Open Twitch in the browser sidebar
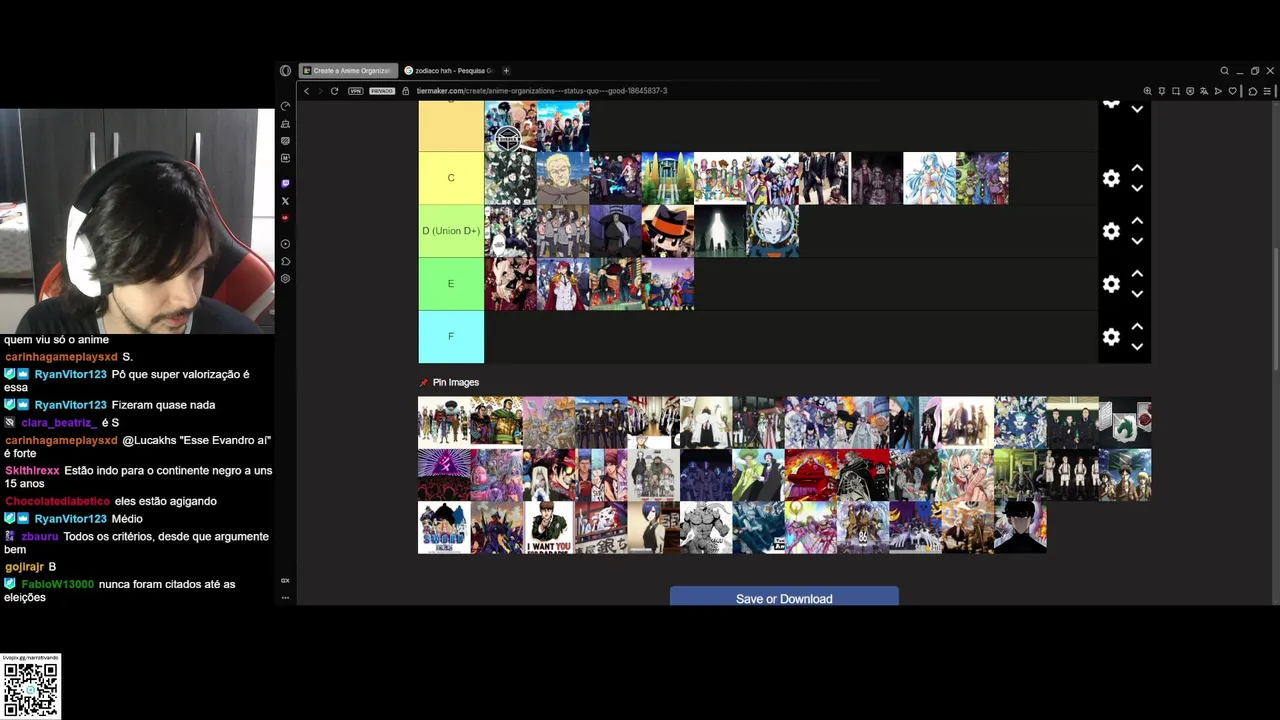This screenshot has width=1280, height=720. click(x=285, y=184)
